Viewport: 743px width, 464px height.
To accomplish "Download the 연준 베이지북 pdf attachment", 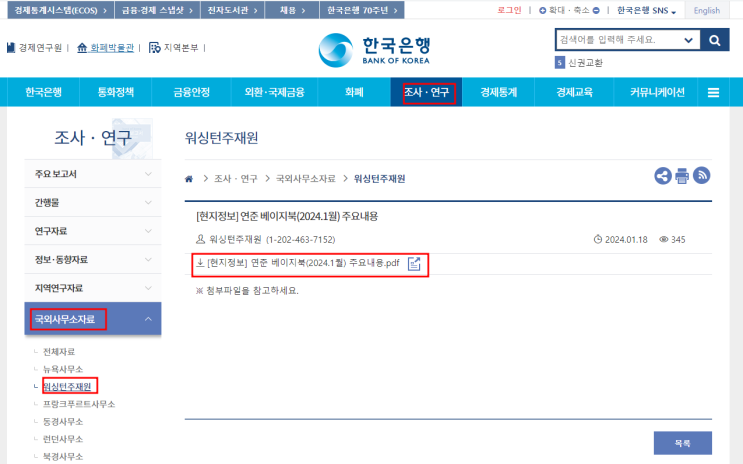I will [303, 263].
